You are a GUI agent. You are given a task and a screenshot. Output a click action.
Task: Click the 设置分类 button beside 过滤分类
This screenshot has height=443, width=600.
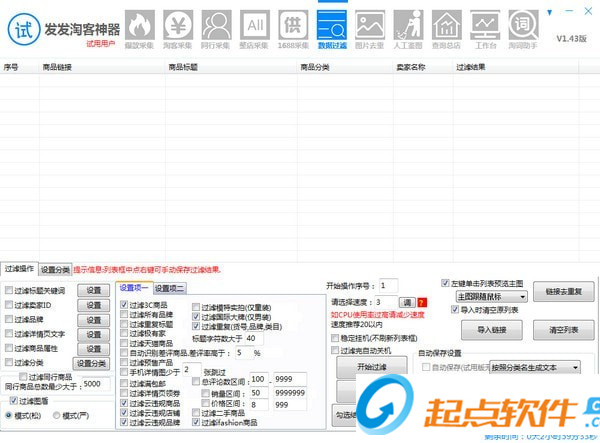pos(91,363)
